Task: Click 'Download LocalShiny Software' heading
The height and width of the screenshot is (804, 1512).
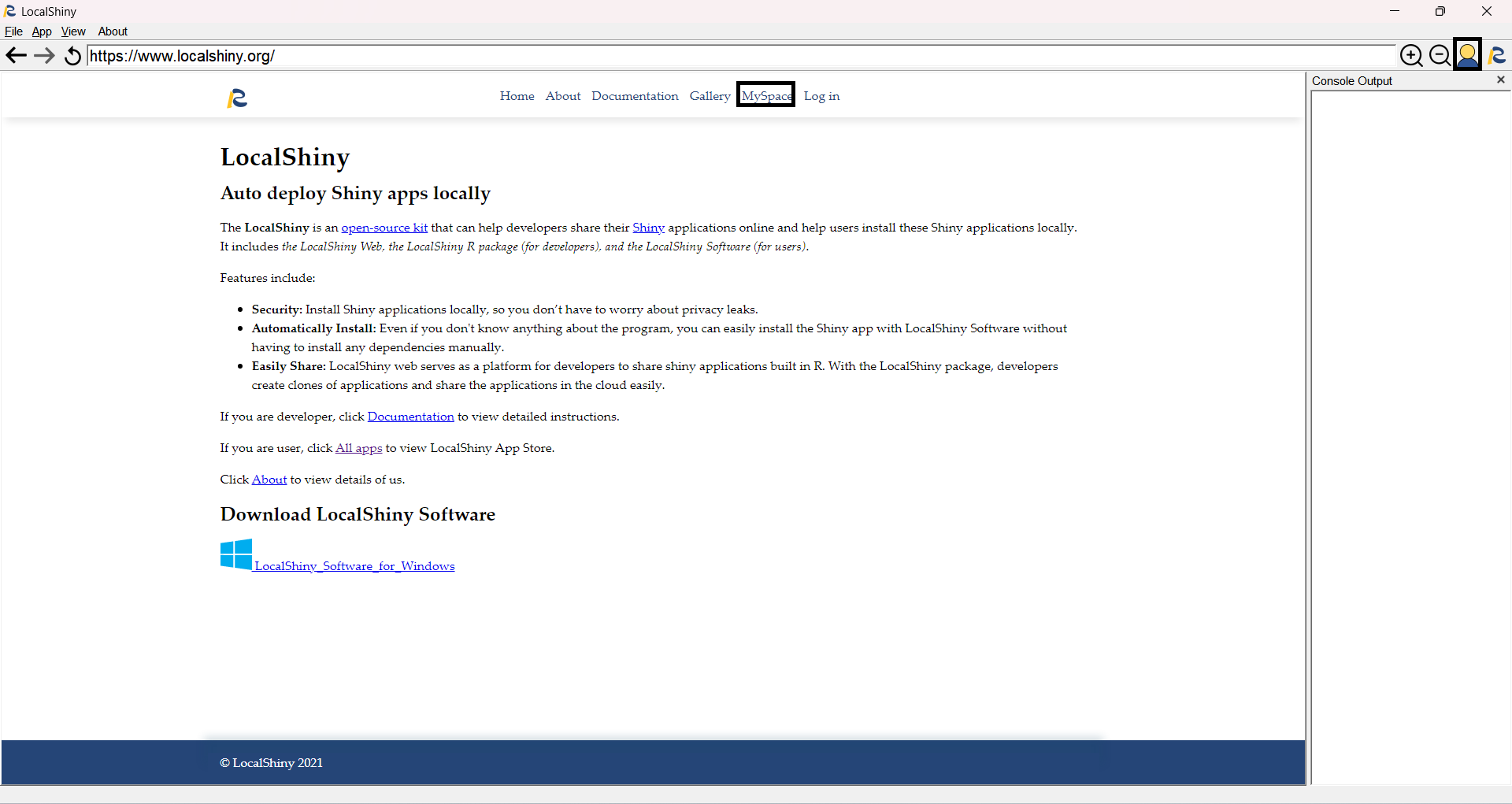Action: pyautogui.click(x=358, y=514)
